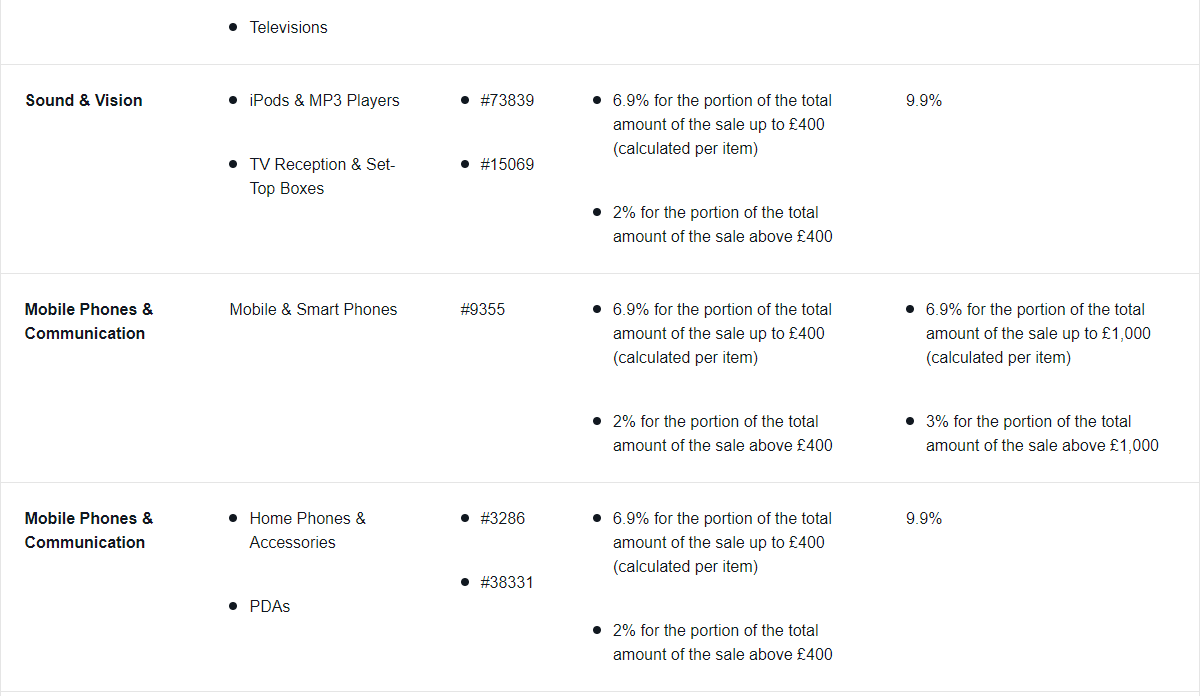
Task: Click the 9.9% fee in Sound & Vision row
Action: coord(924,100)
